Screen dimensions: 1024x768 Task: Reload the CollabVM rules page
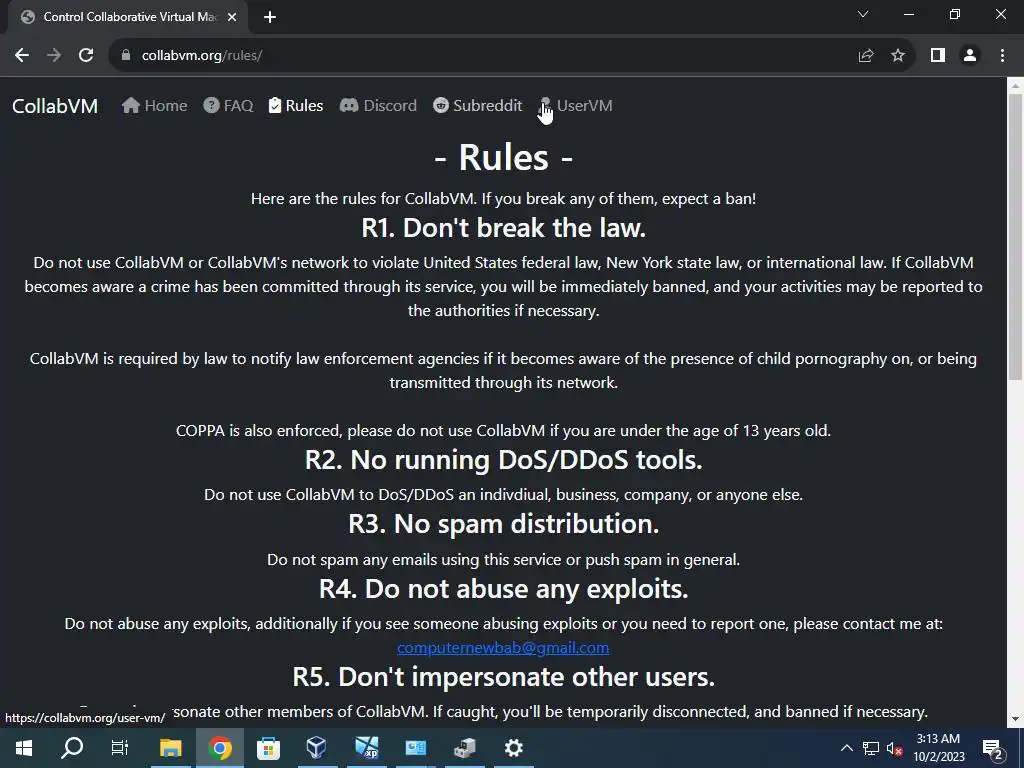pyautogui.click(x=86, y=56)
